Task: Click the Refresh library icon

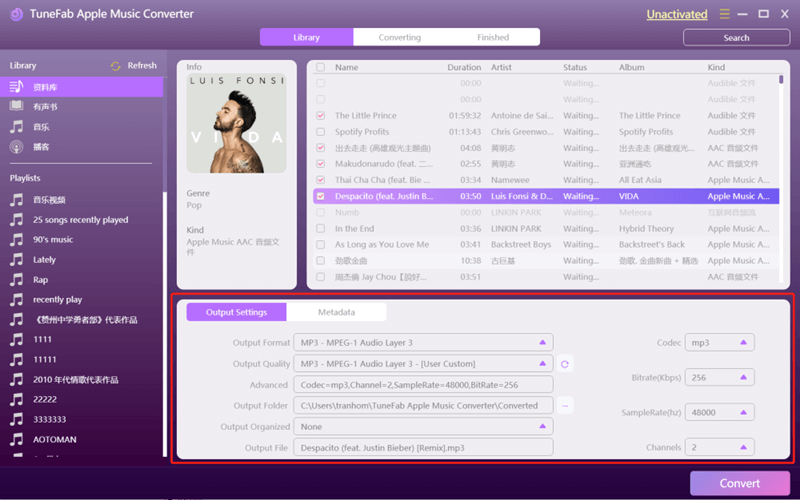Action: coord(116,66)
